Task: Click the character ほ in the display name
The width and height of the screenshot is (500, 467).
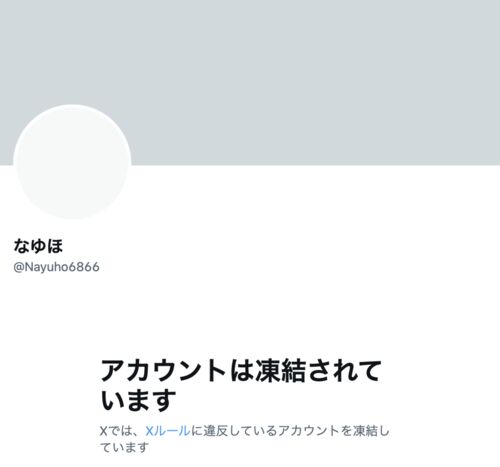Action: (55, 246)
